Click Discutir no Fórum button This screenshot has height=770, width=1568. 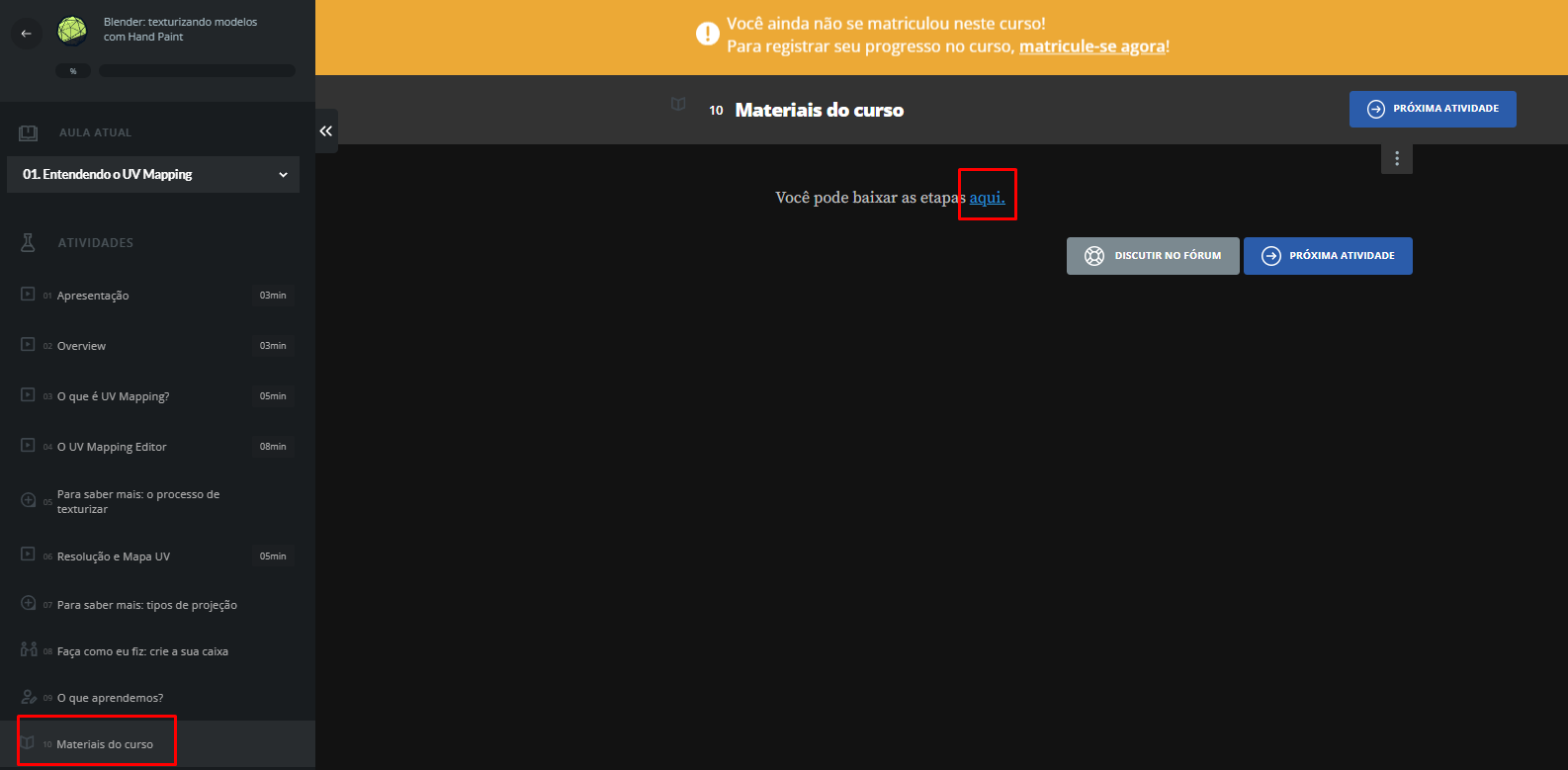pyautogui.click(x=1153, y=256)
